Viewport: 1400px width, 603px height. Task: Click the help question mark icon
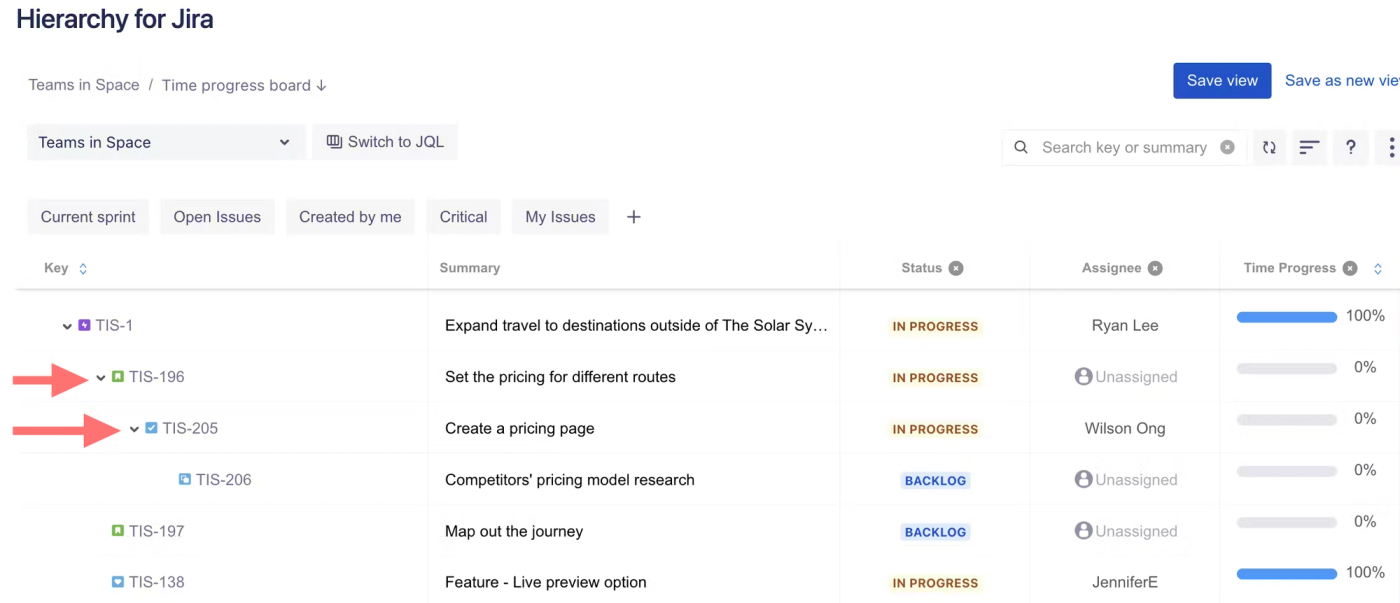click(x=1350, y=148)
